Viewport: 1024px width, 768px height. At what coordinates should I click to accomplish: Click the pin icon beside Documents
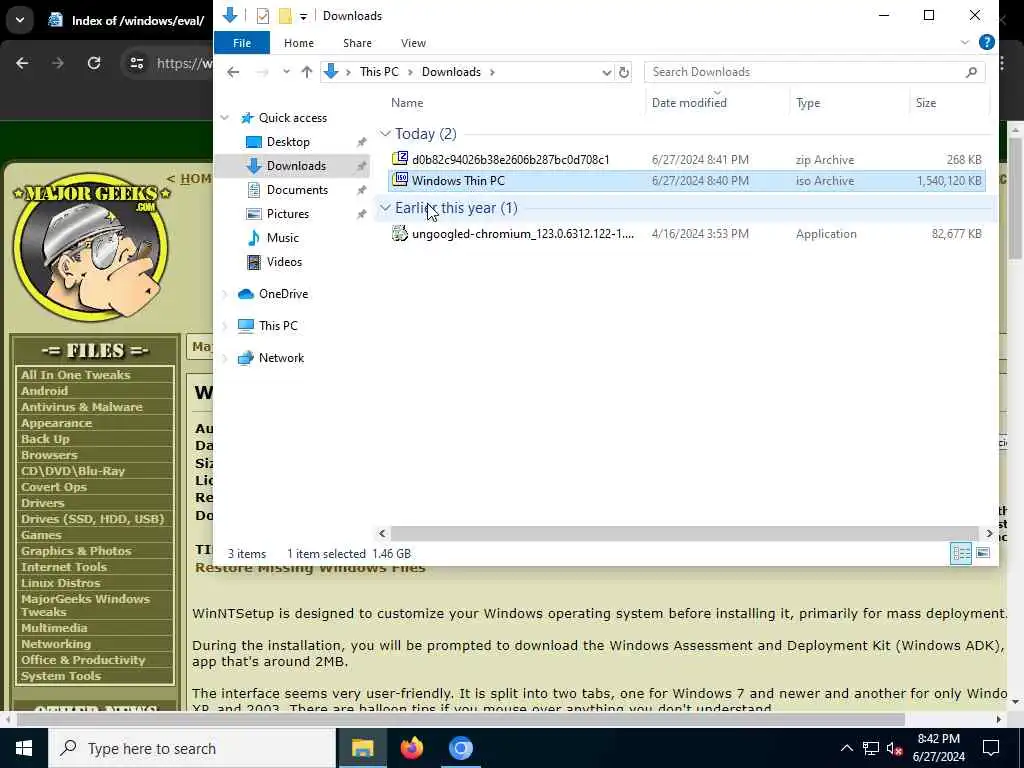click(x=361, y=190)
